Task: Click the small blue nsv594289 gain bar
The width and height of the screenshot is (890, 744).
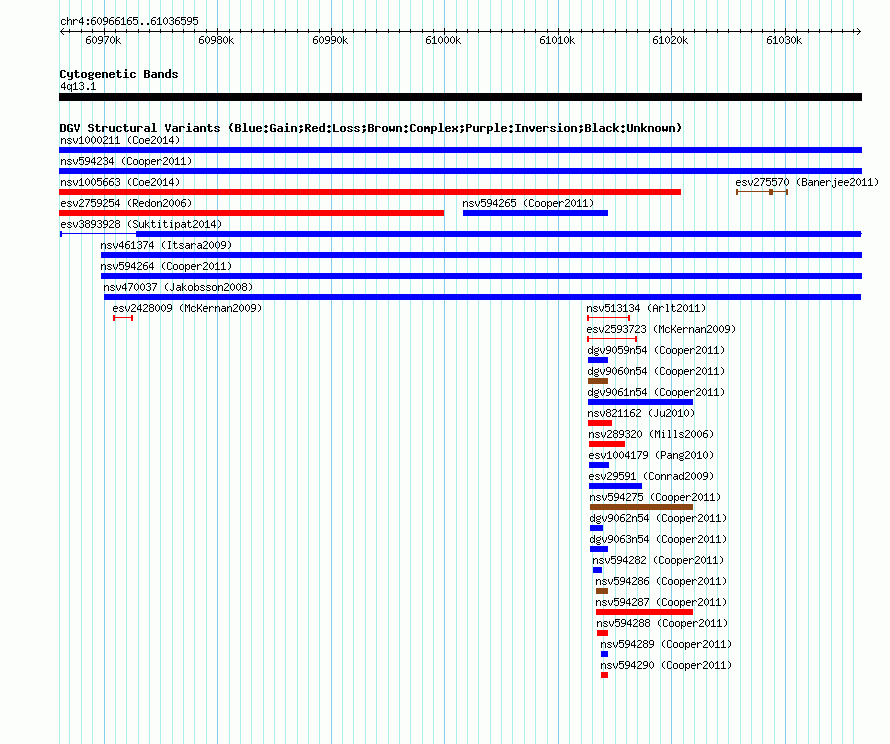Action: point(604,654)
